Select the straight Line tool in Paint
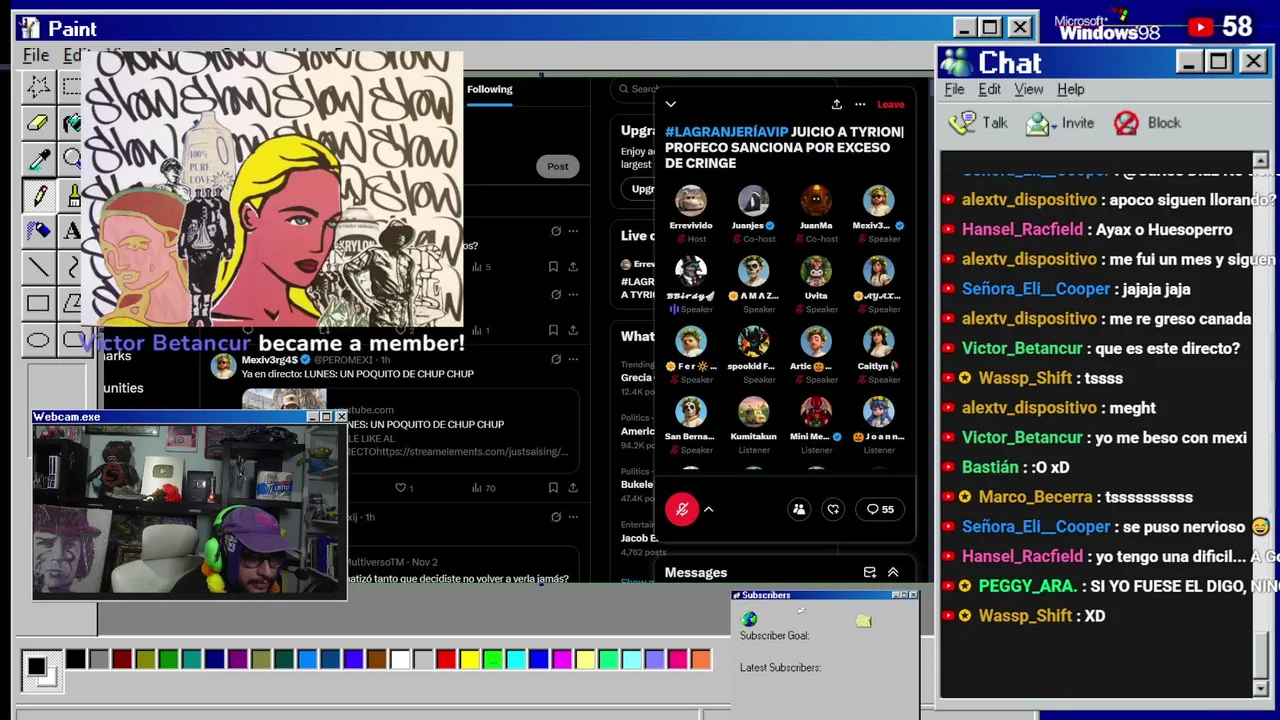The image size is (1280, 720). tap(38, 267)
